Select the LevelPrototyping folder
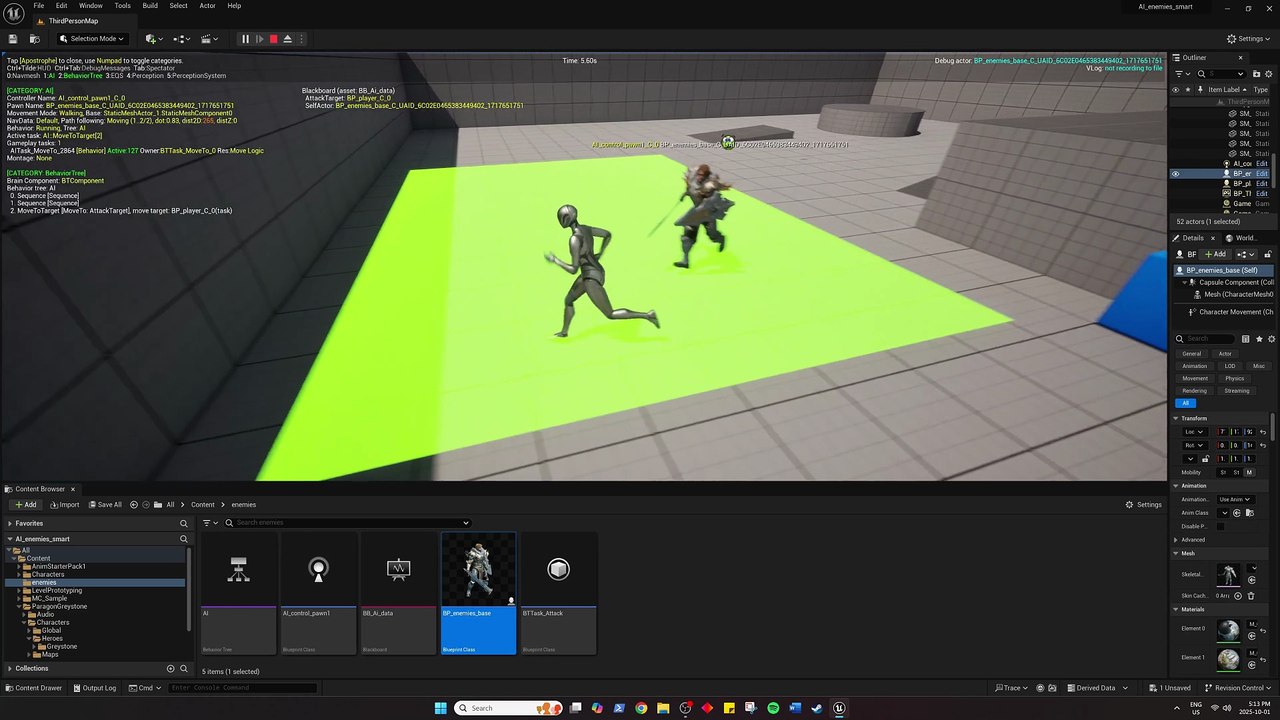The width and height of the screenshot is (1280, 720). coord(57,590)
